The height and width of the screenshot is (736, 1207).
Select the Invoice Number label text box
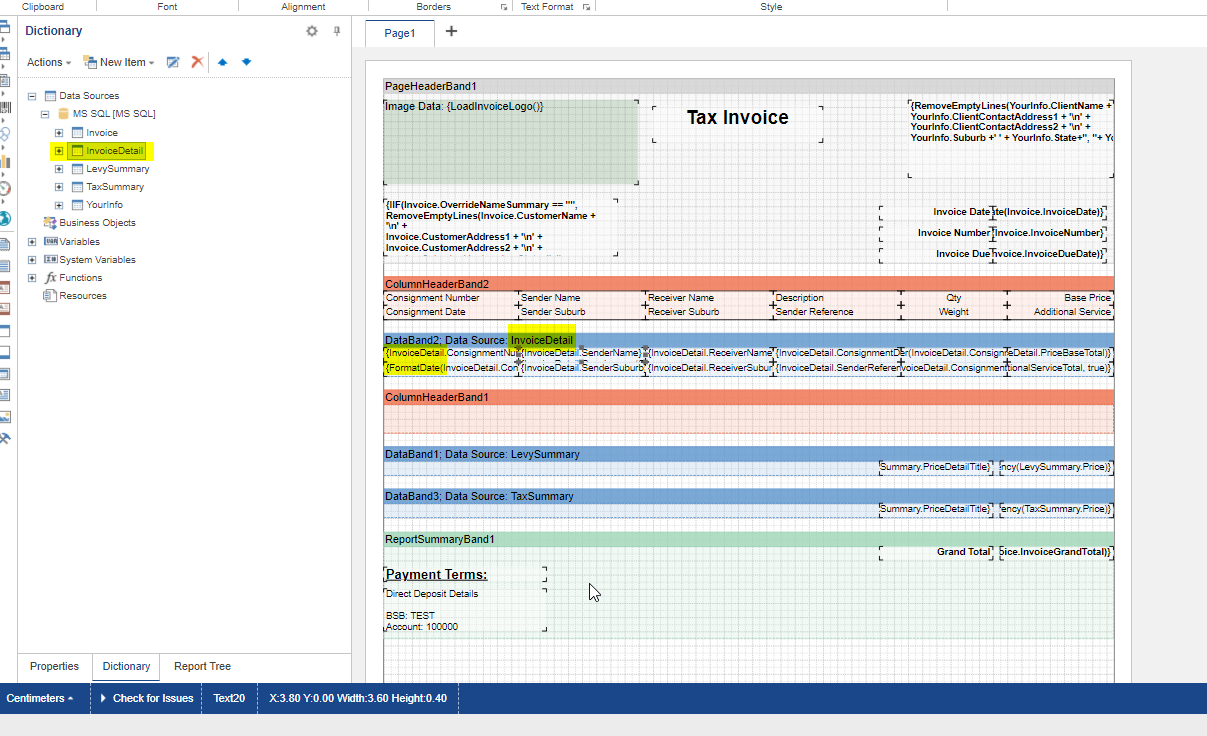[x=937, y=233]
